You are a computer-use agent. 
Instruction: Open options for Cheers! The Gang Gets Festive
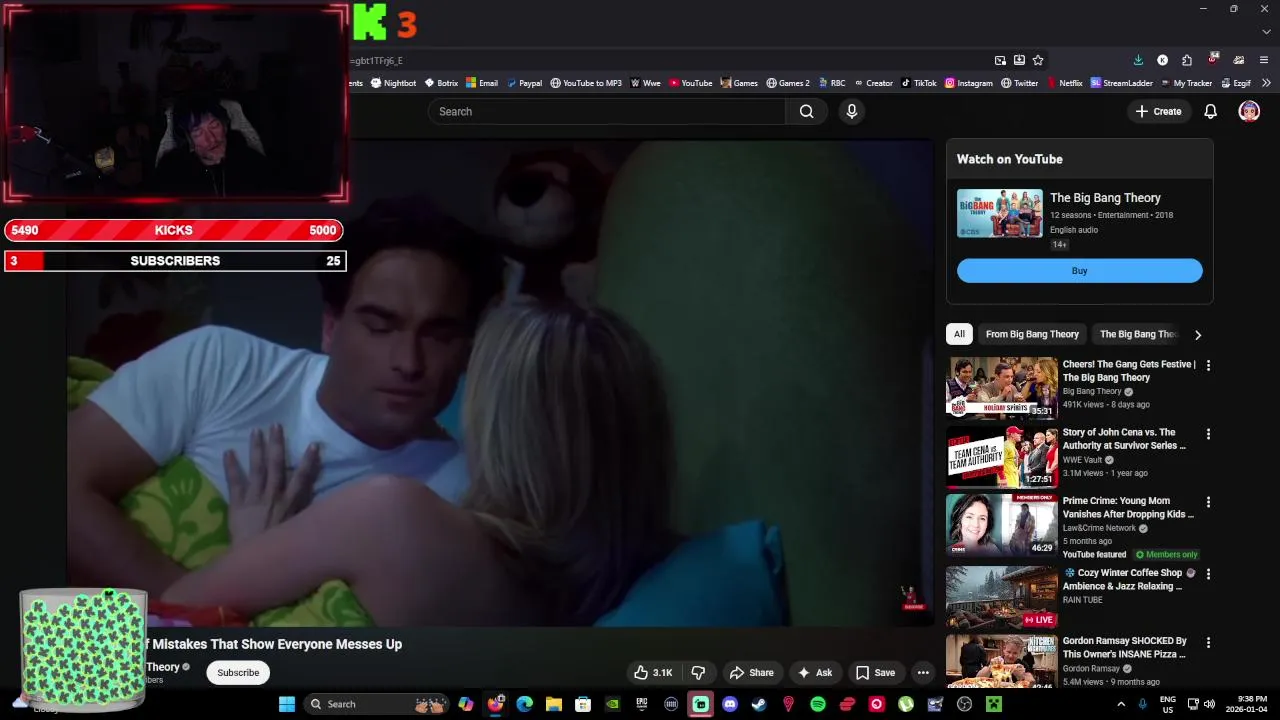pos(1208,366)
